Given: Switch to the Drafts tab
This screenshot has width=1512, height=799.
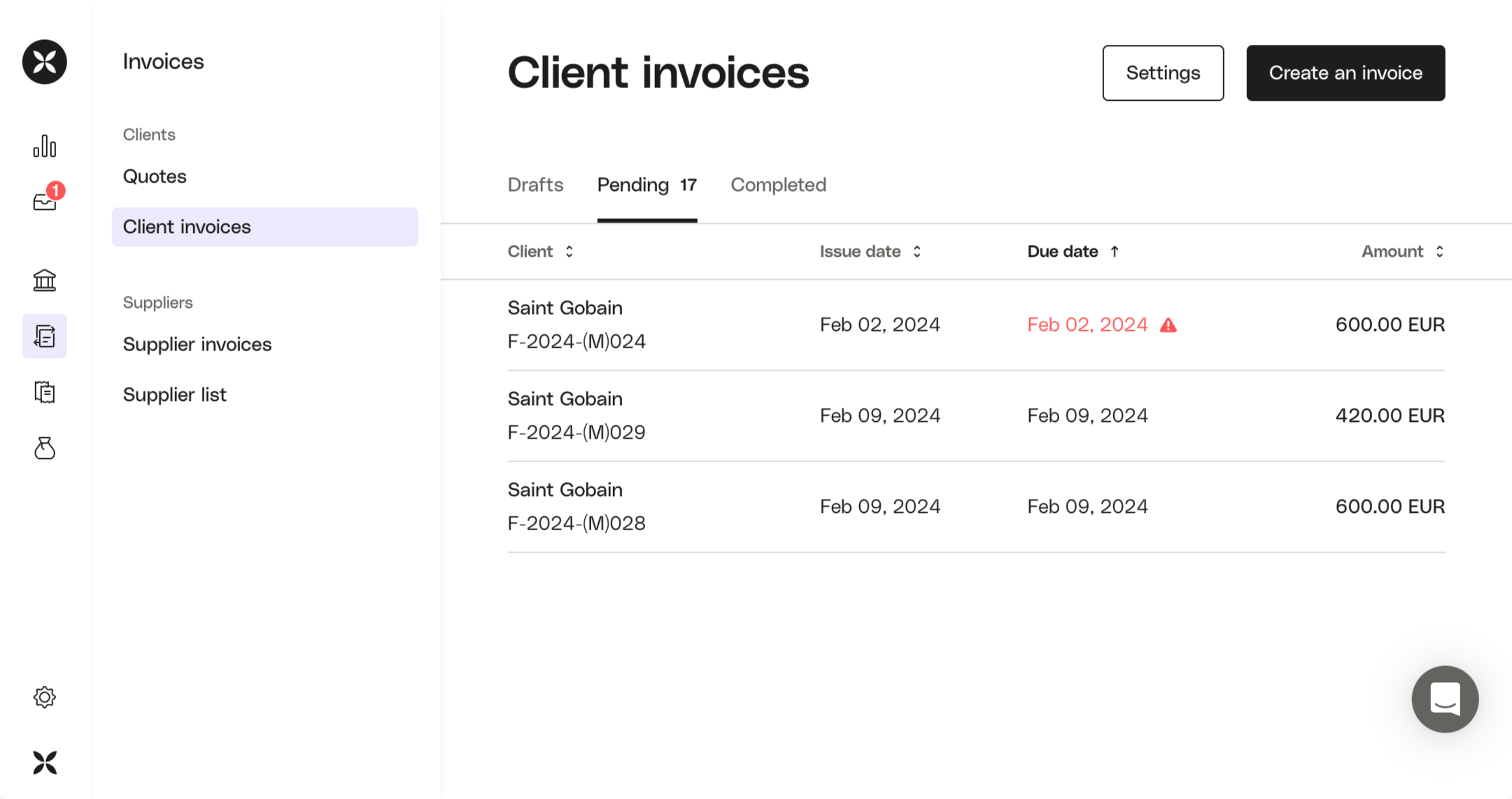Looking at the screenshot, I should pyautogui.click(x=535, y=185).
